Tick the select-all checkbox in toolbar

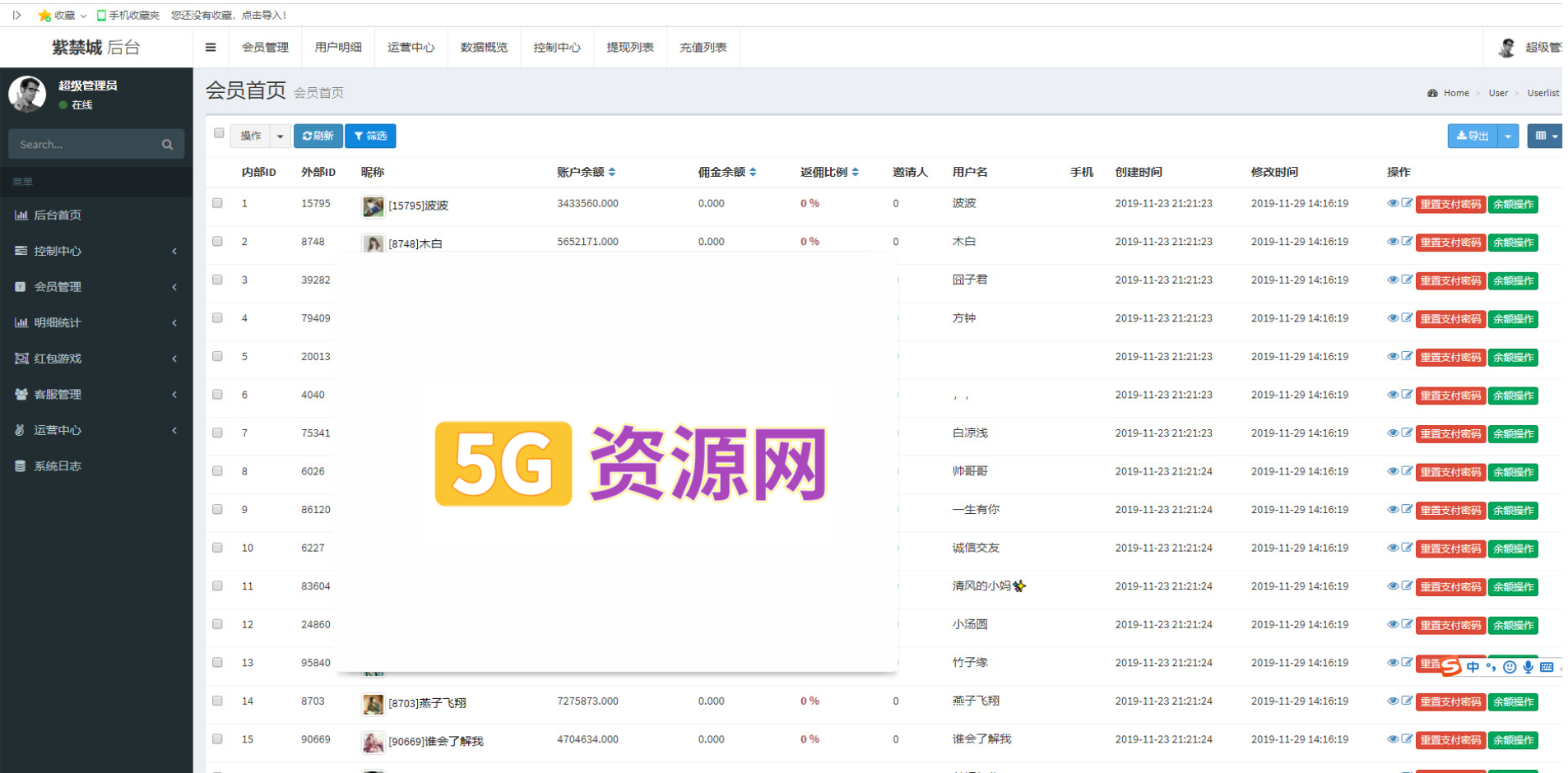(x=219, y=133)
